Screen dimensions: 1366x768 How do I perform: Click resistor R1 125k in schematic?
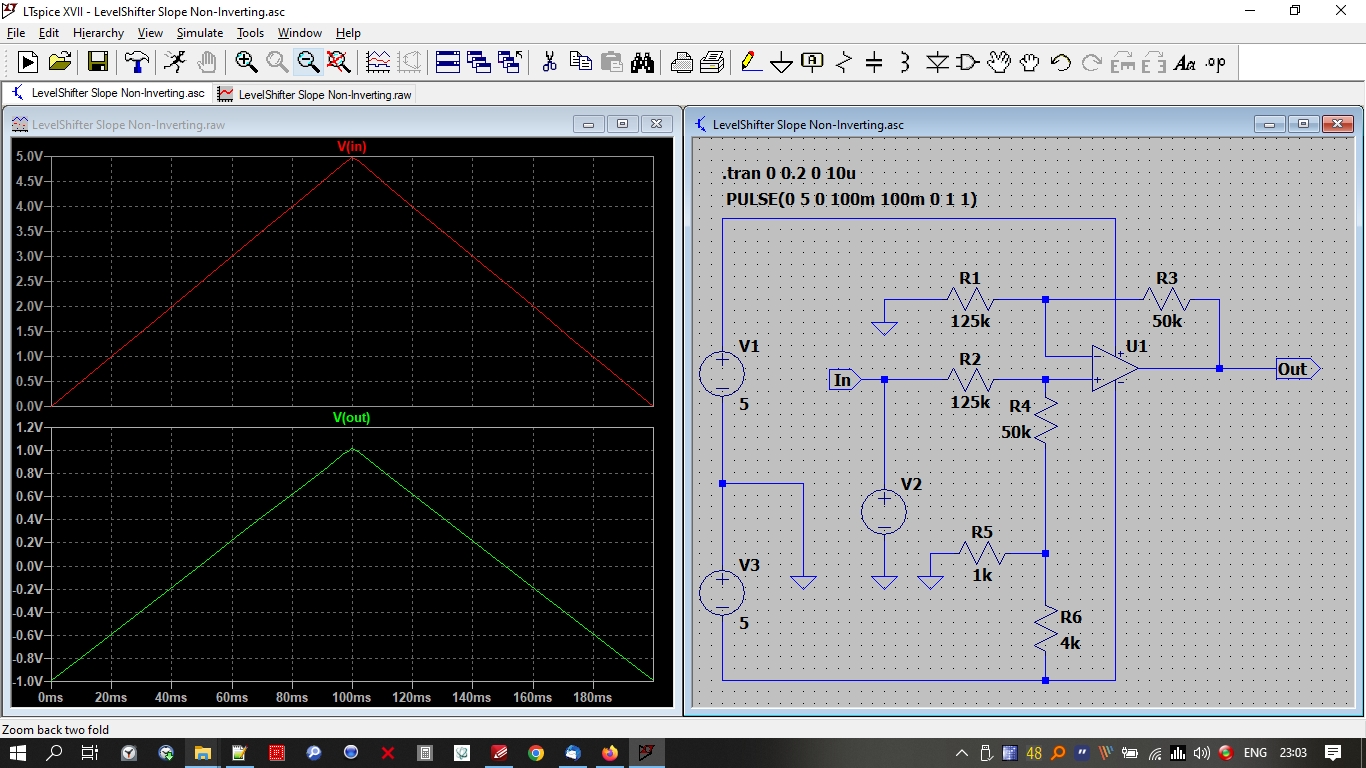970,299
